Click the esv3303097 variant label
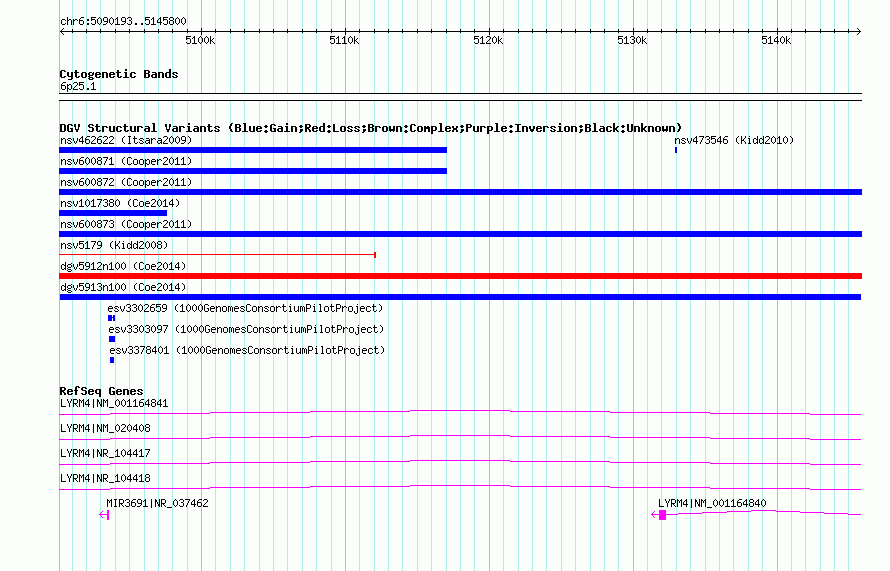The image size is (890, 571). (246, 329)
